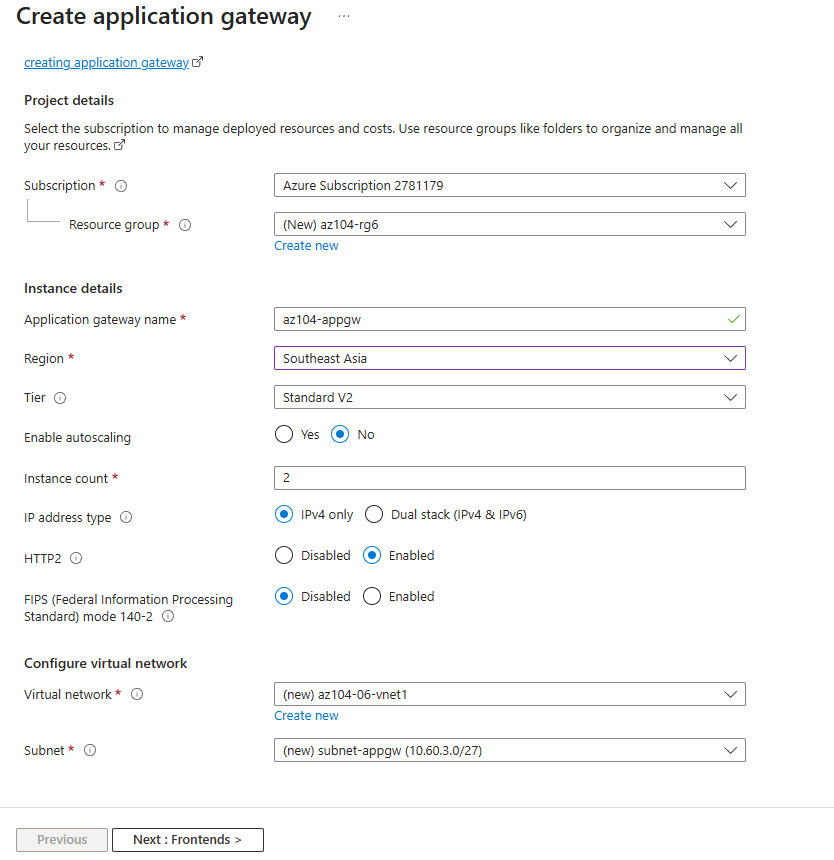Image resolution: width=834 pixels, height=860 pixels.
Task: Click the info icon beside Resource group
Action: click(x=185, y=225)
